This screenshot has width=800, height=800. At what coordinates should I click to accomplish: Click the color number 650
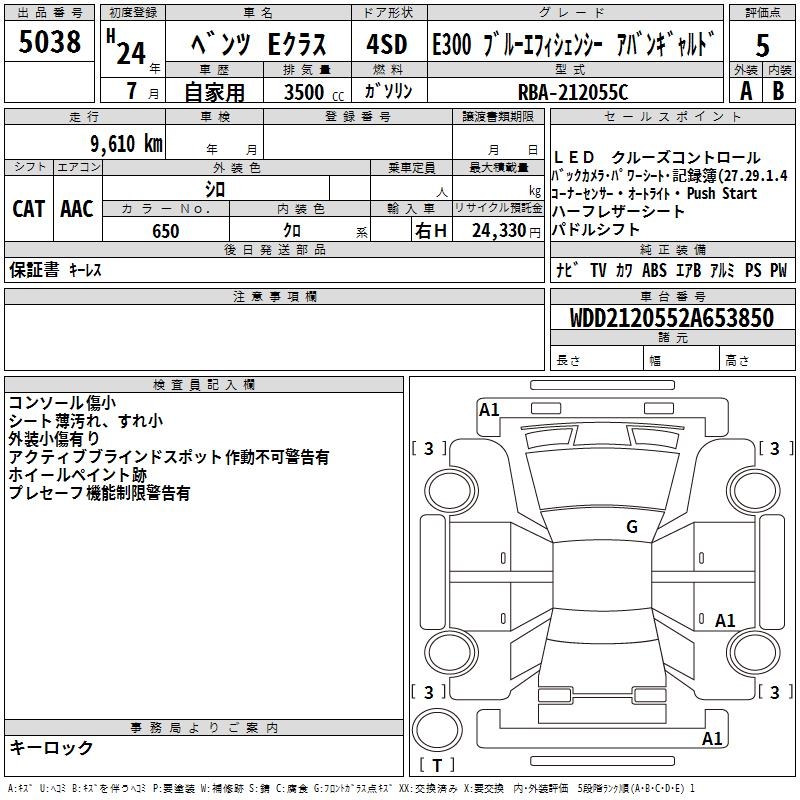[x=166, y=231]
